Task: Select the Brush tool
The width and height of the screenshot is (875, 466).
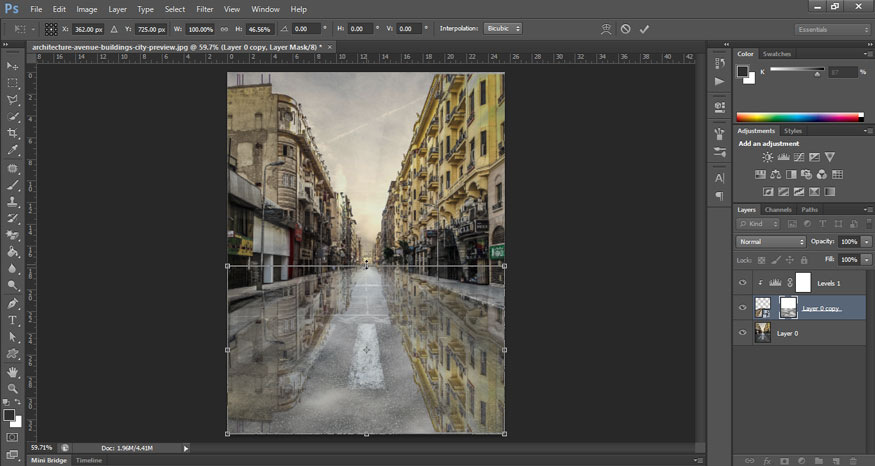Action: point(12,185)
